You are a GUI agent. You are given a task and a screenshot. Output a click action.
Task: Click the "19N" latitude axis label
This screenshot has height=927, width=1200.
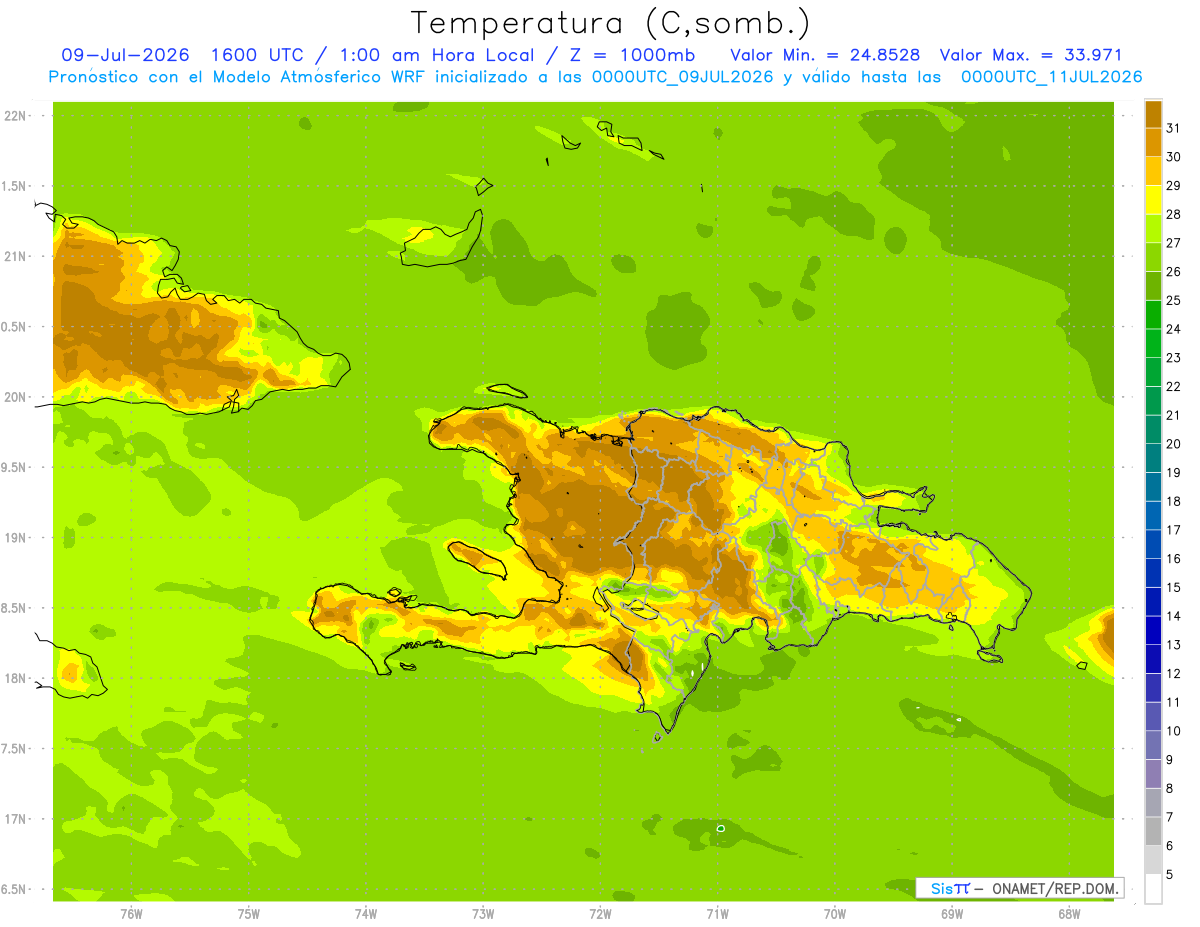point(15,538)
